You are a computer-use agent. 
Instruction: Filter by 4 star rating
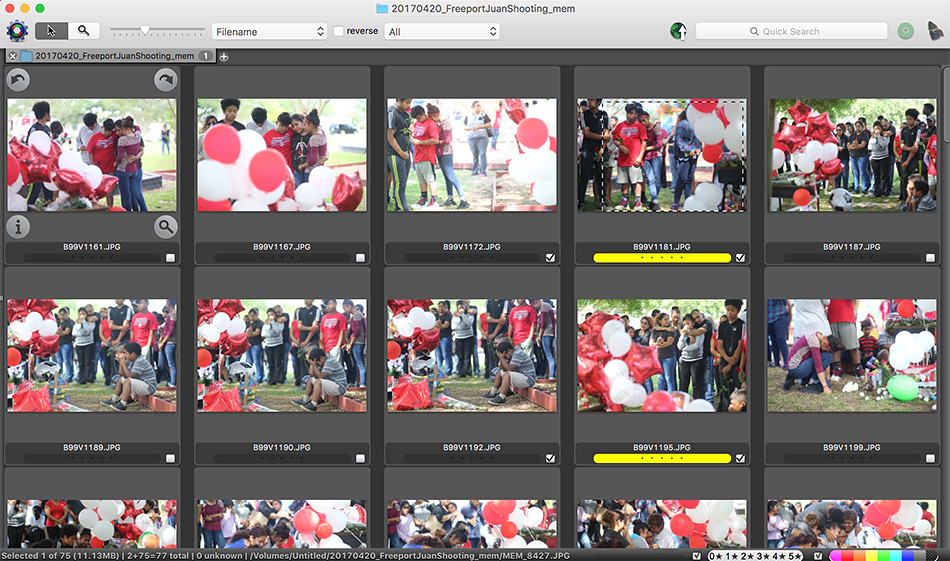tap(778, 556)
